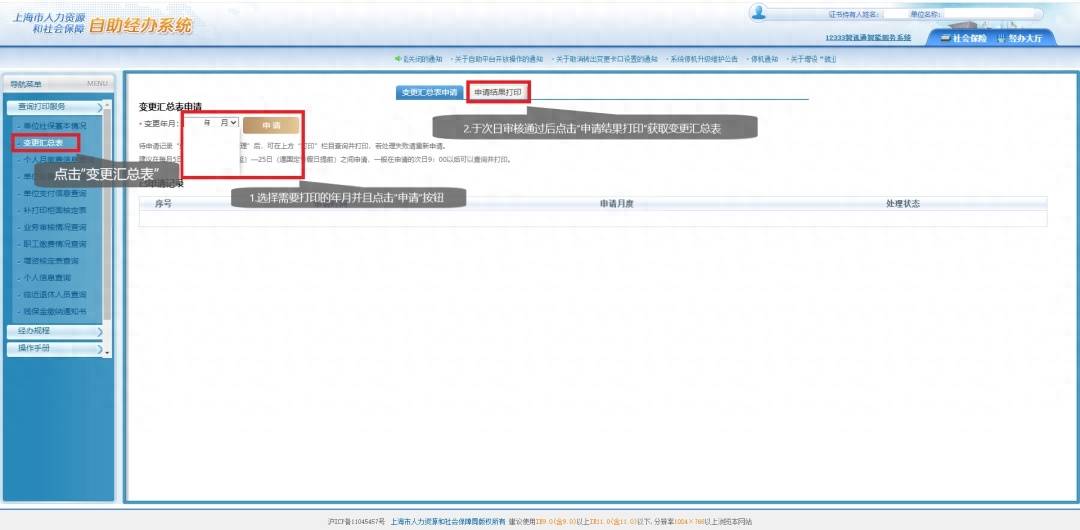Select 个人信息查询 in the sidebar
The image size is (1080, 530).
pyautogui.click(x=46, y=278)
